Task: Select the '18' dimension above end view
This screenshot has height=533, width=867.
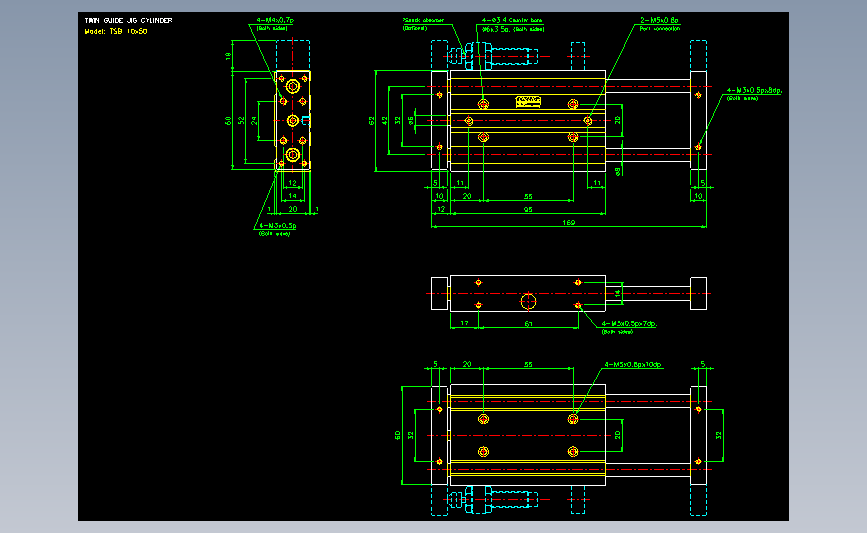Action: (228, 56)
